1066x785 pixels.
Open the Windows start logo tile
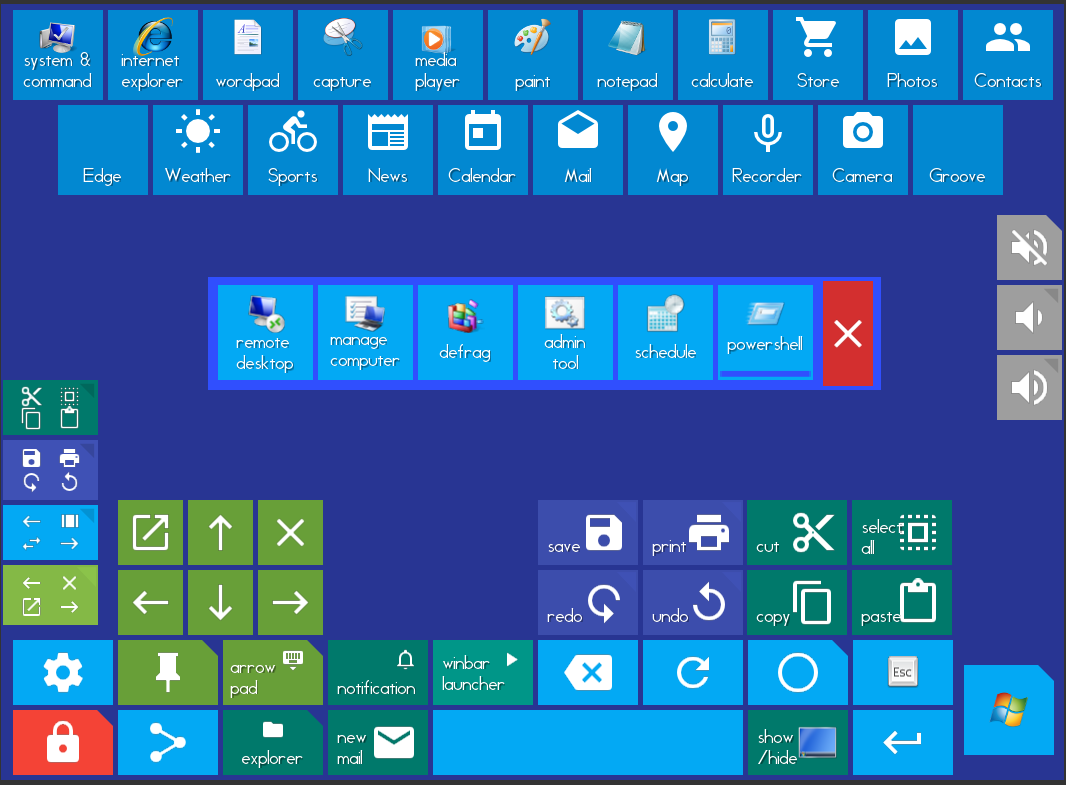pyautogui.click(x=1009, y=710)
